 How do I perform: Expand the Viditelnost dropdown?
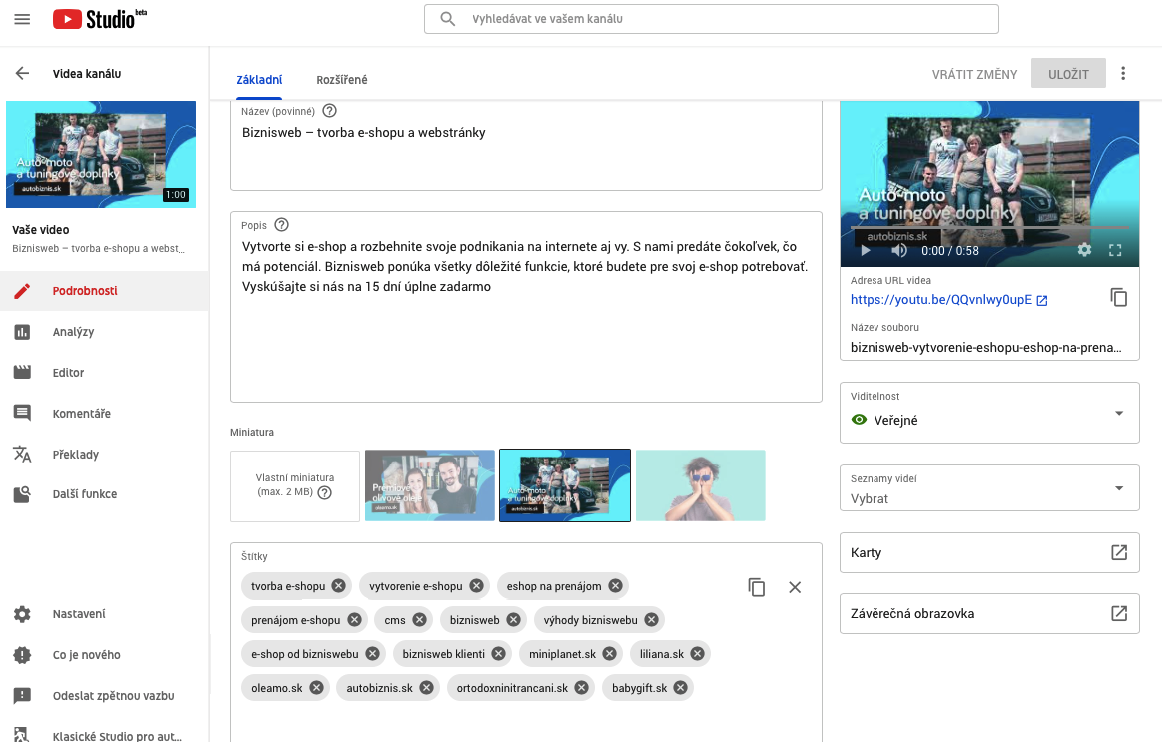point(1118,413)
